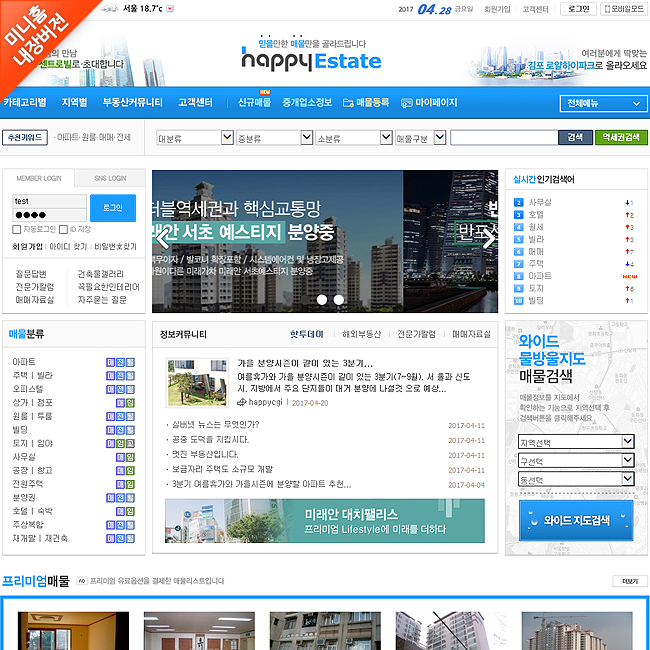
Task: Click the 와이드 지도검색 button
Action: [576, 520]
